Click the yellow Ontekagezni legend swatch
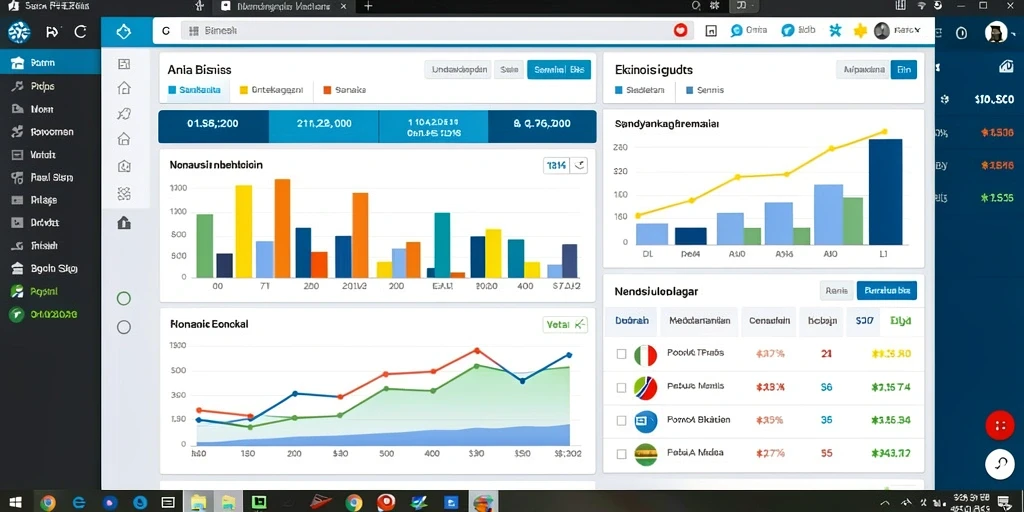 244,90
